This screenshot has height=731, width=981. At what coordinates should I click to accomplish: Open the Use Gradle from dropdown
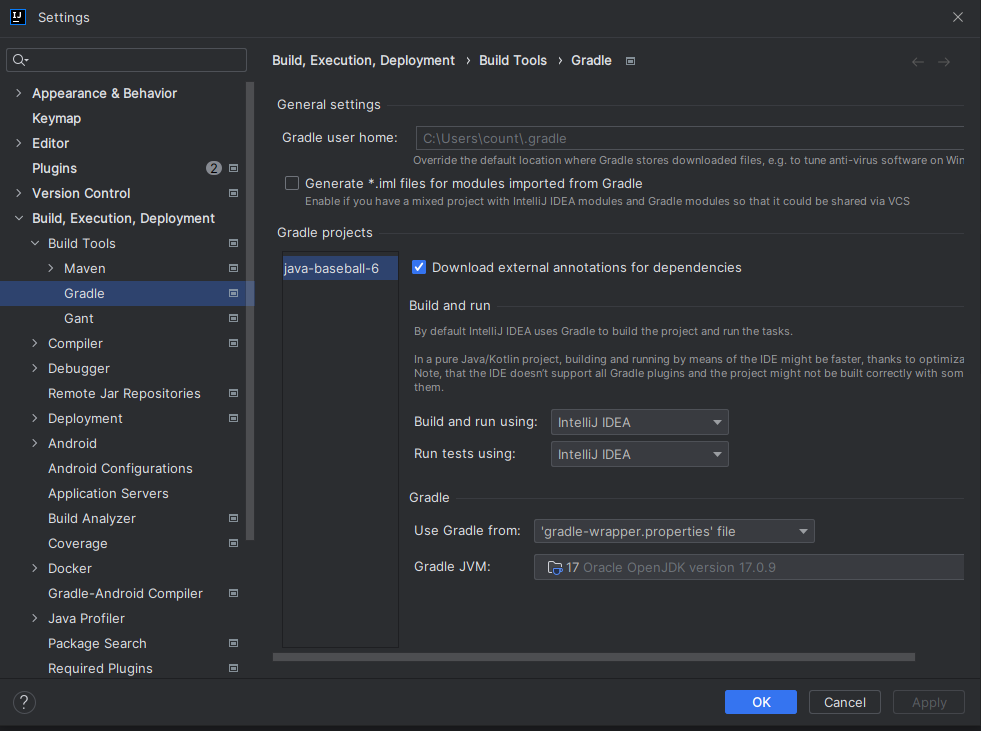tap(674, 531)
